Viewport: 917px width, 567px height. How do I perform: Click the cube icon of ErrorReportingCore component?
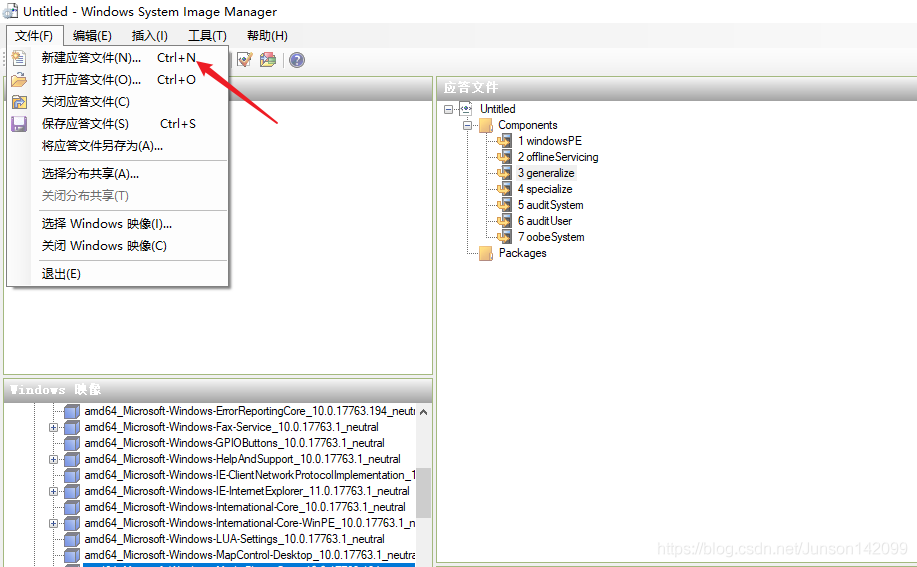[72, 411]
